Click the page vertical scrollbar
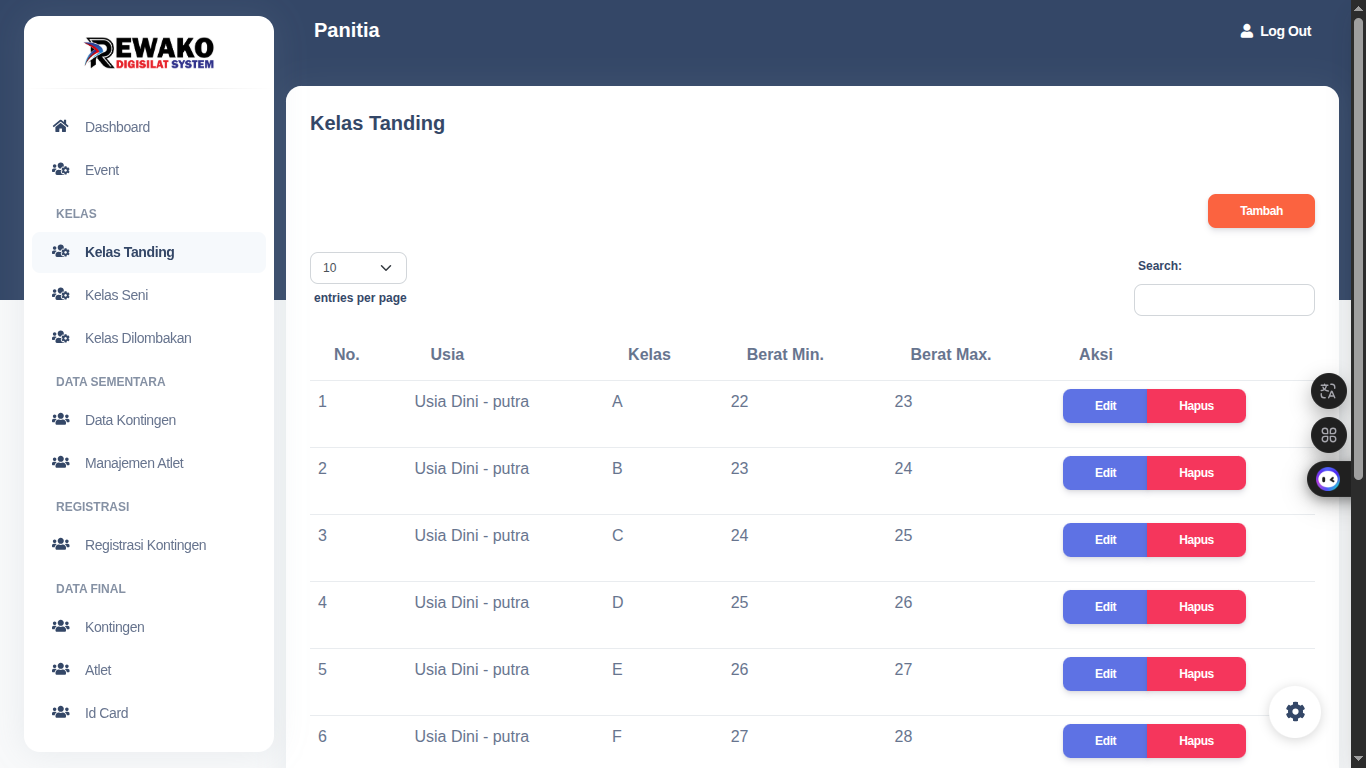The width and height of the screenshot is (1366, 768). [1358, 300]
